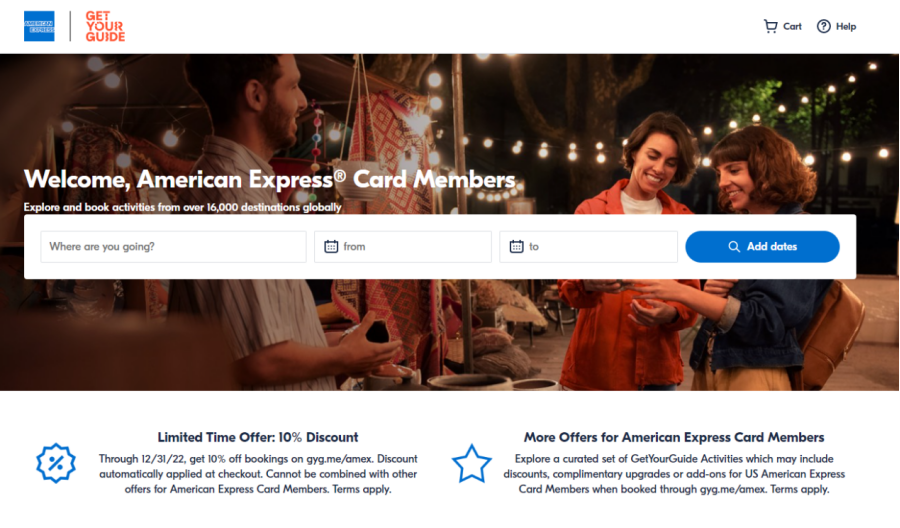900x528 pixels.
Task: Click the blue star offers icon
Action: click(471, 463)
